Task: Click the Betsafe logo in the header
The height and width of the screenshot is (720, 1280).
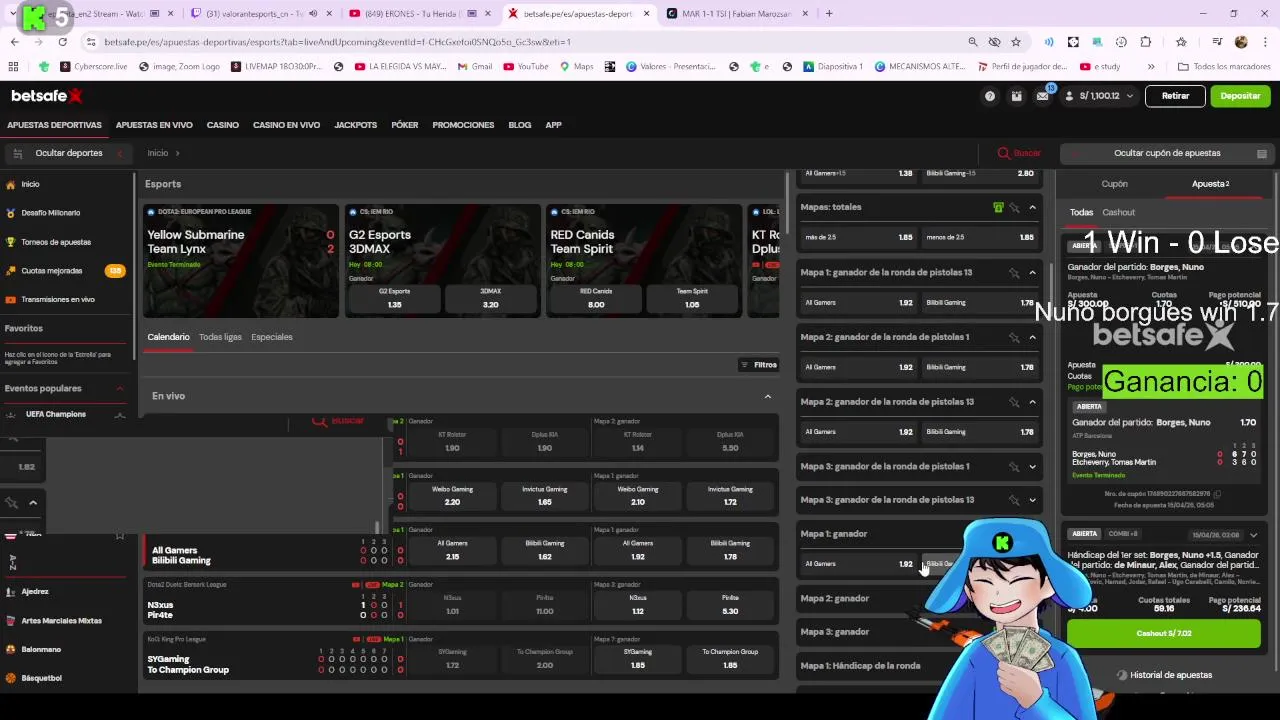Action: [46, 96]
